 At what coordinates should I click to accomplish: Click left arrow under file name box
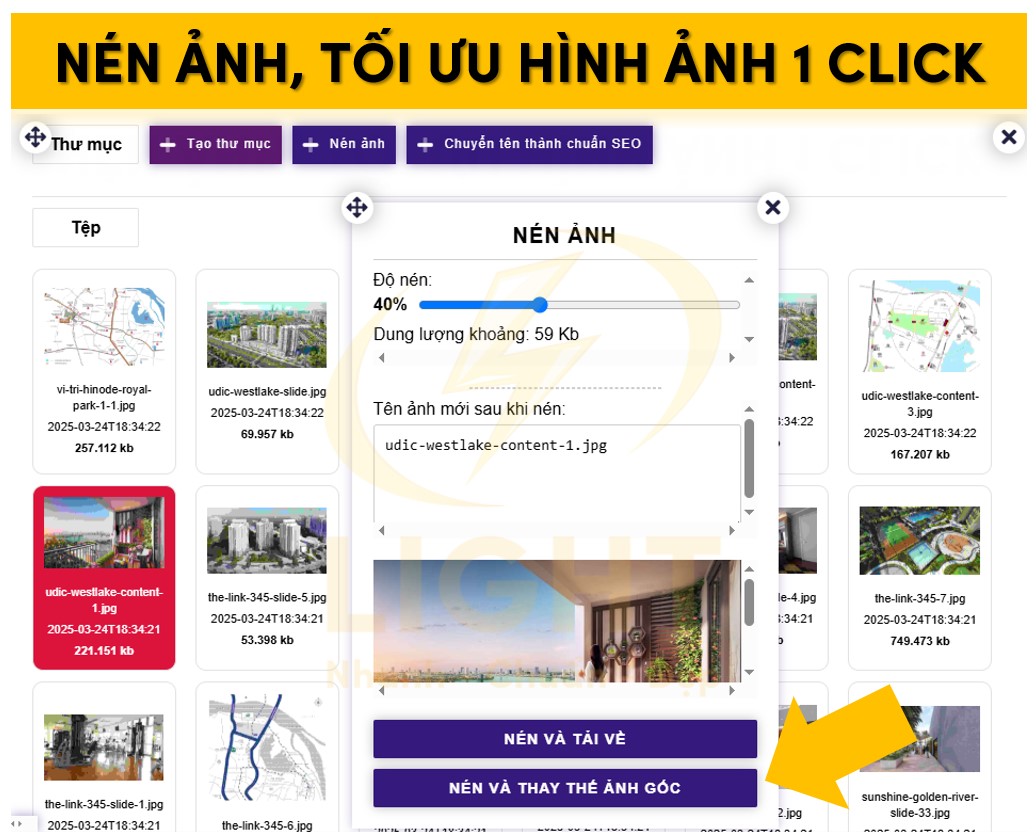[381, 530]
